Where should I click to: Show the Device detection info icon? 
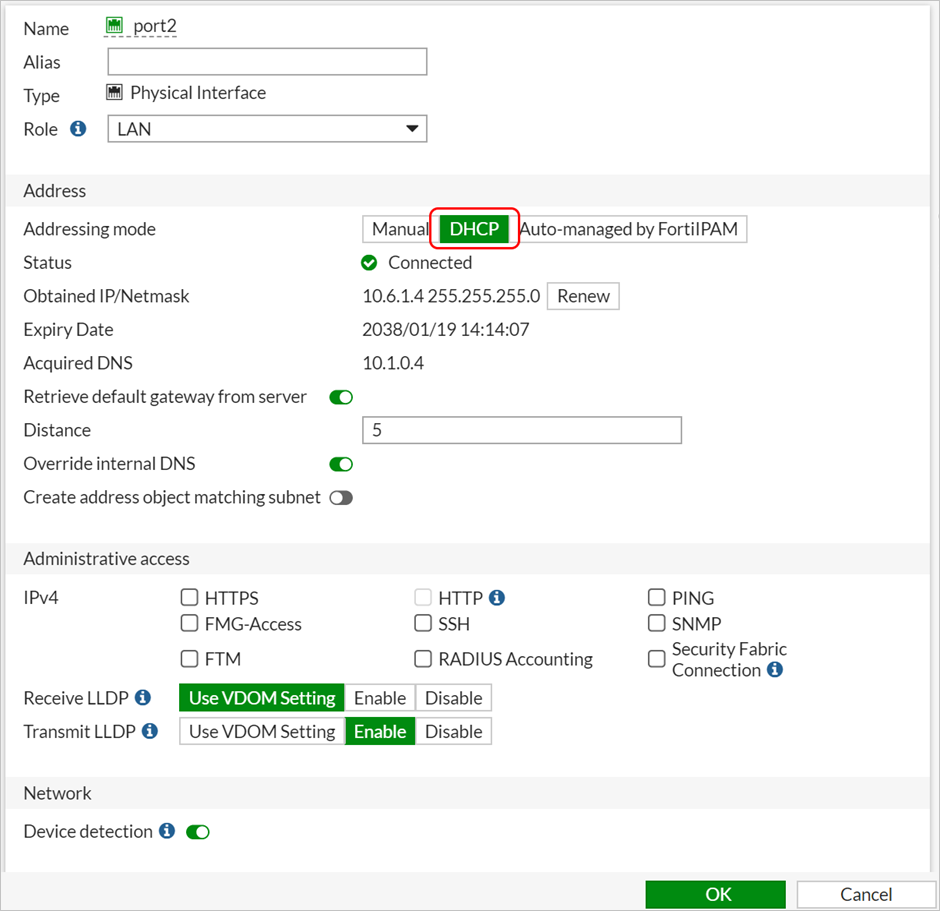point(167,831)
